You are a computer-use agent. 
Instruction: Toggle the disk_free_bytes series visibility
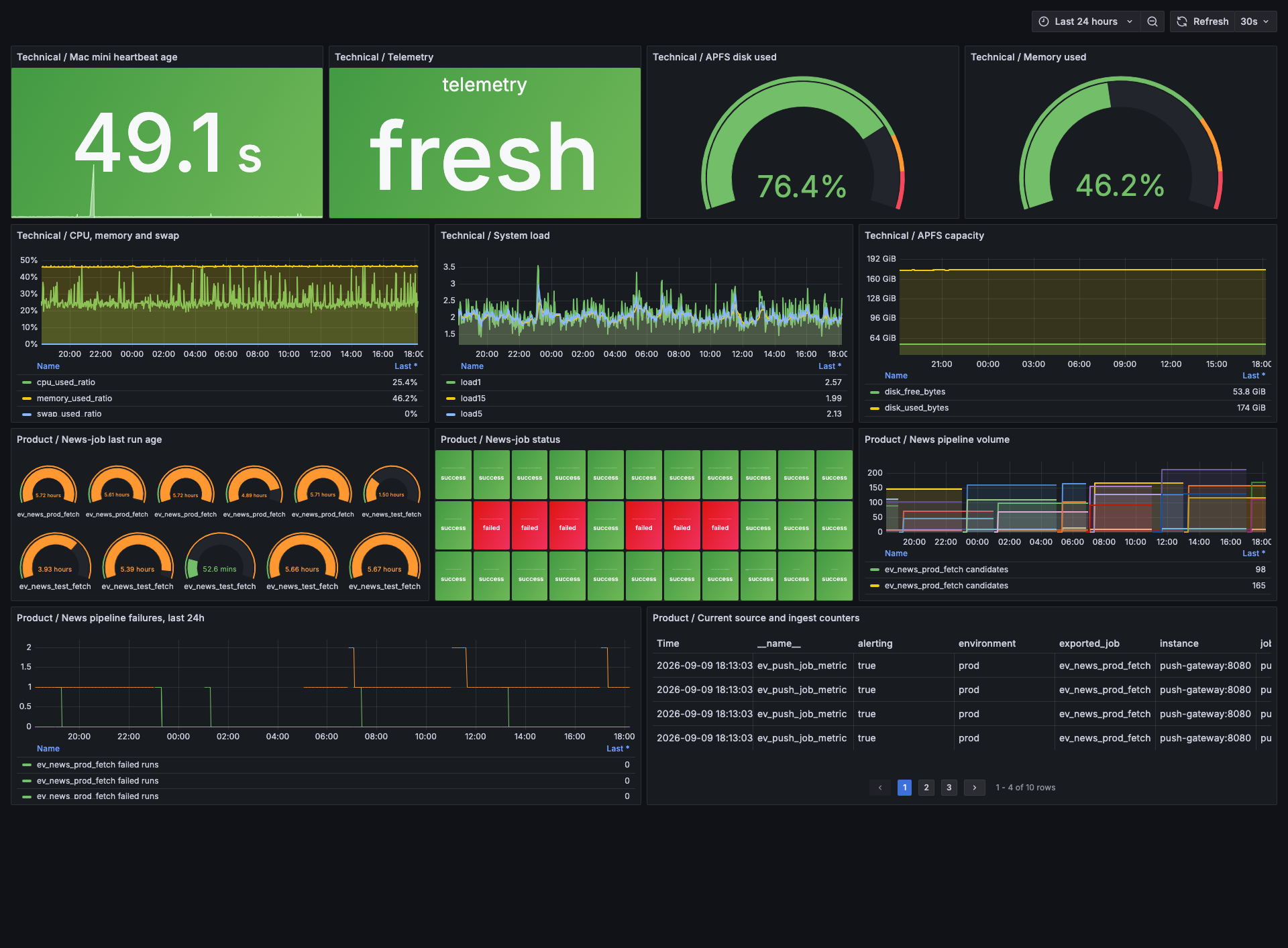[x=915, y=392]
